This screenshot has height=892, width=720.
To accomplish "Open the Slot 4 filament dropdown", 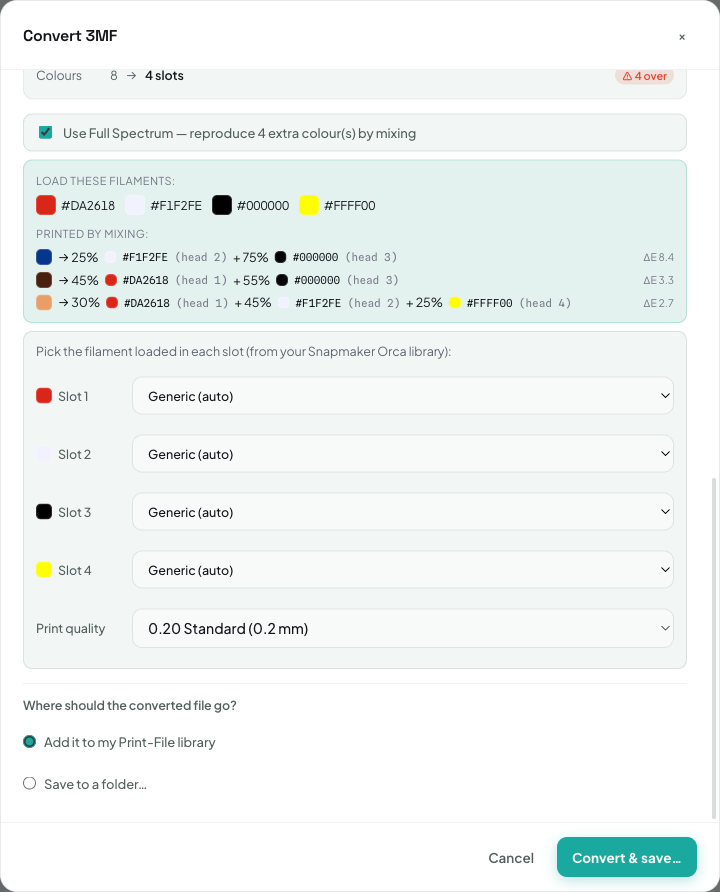I will point(403,569).
